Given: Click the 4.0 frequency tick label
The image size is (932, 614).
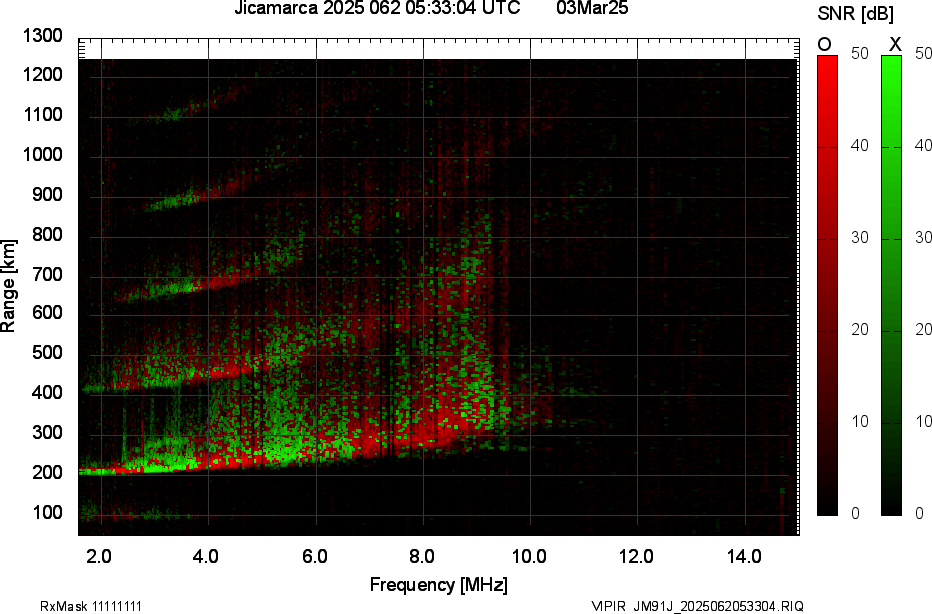Looking at the screenshot, I should (206, 557).
